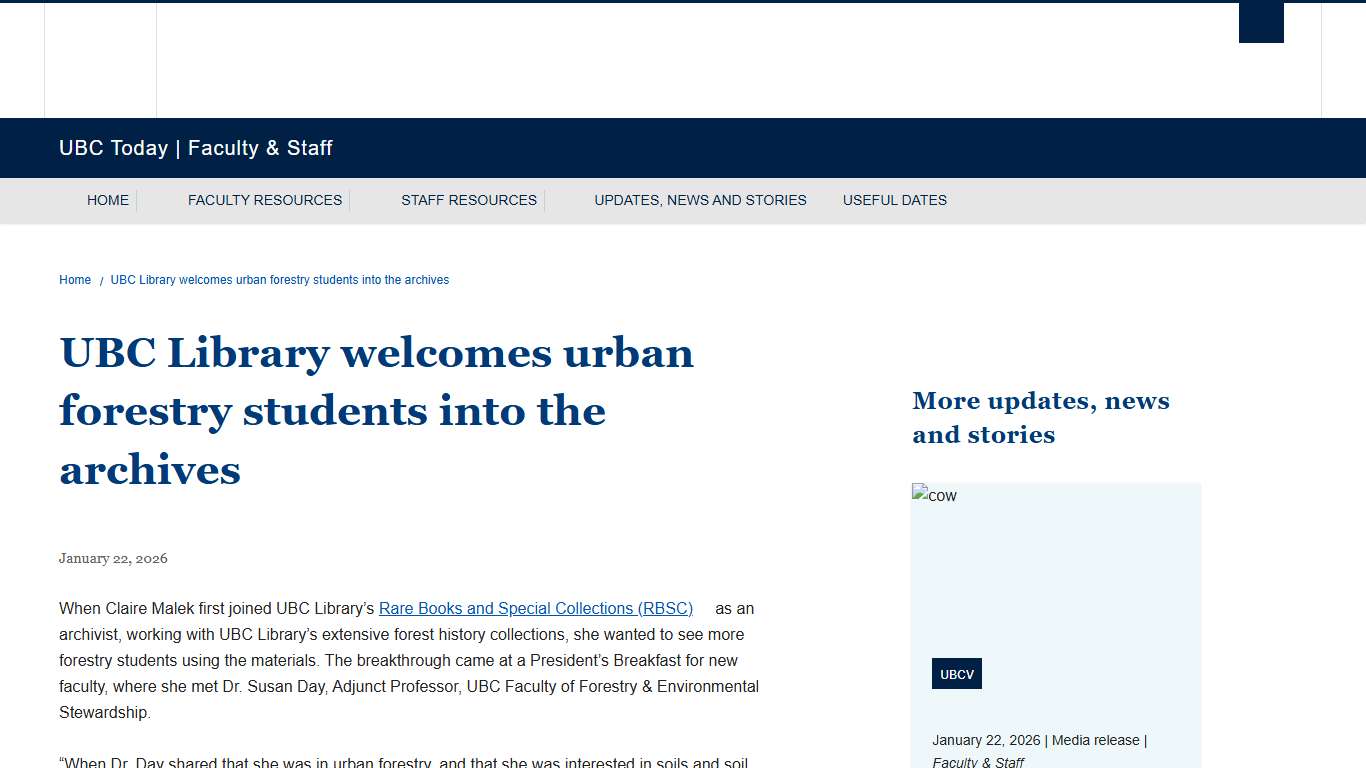The image size is (1366, 768).
Task: Click the 'UBC Today | Faculty & Staff' site title
Action: 195,148
